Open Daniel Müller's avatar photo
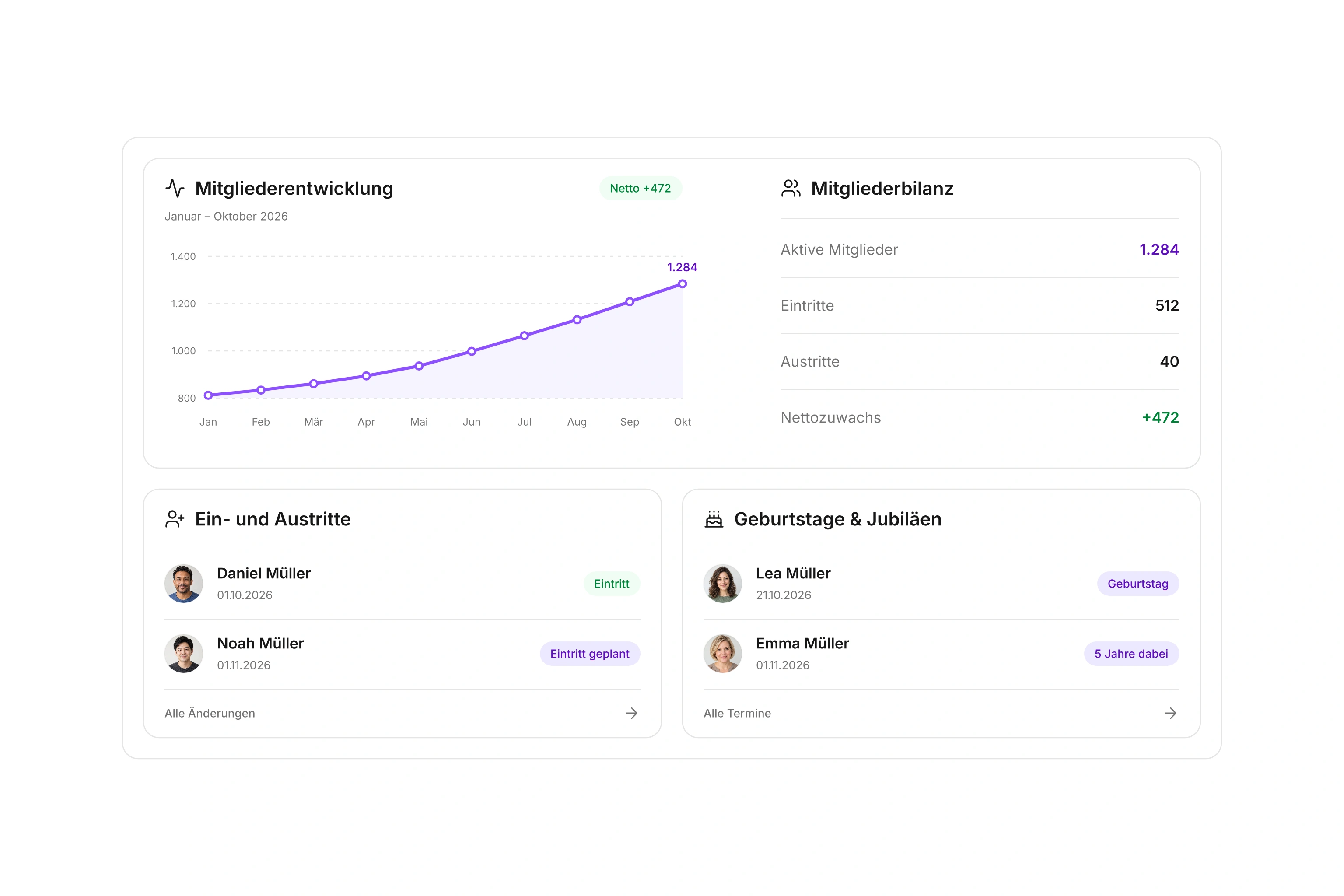 (183, 584)
